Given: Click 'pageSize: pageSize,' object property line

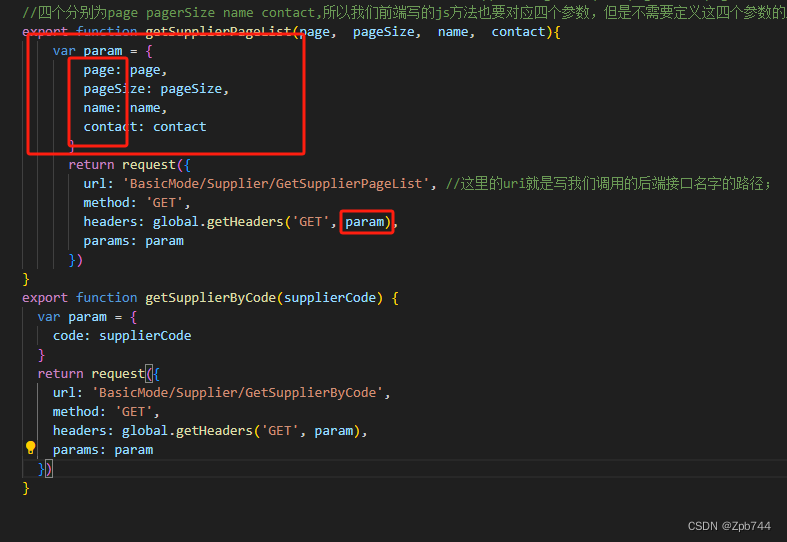Looking at the screenshot, I should pos(156,89).
